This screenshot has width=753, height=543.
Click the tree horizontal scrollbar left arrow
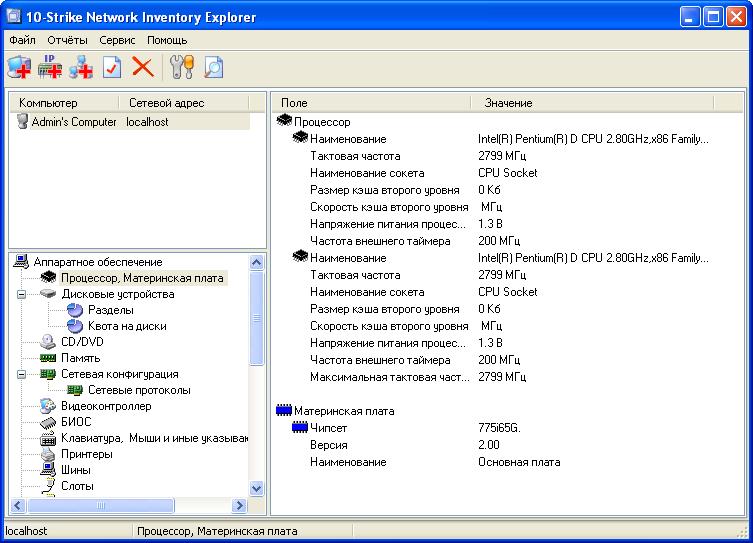[x=18, y=505]
